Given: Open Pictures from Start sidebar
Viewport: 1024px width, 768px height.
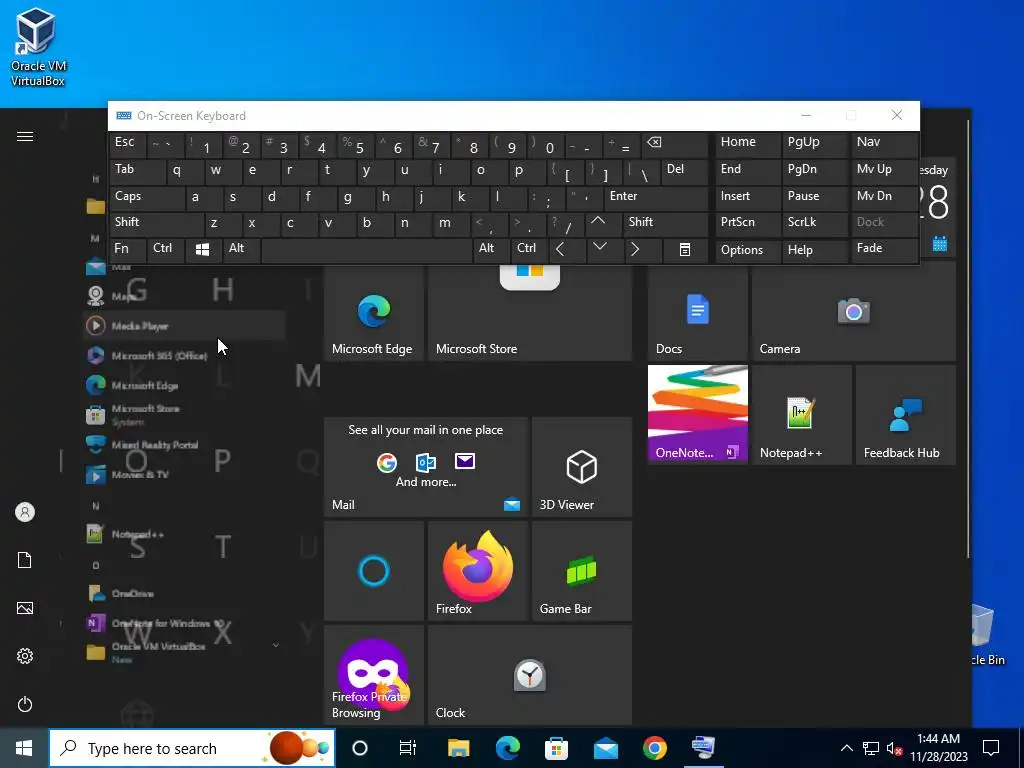Looking at the screenshot, I should pyautogui.click(x=25, y=608).
